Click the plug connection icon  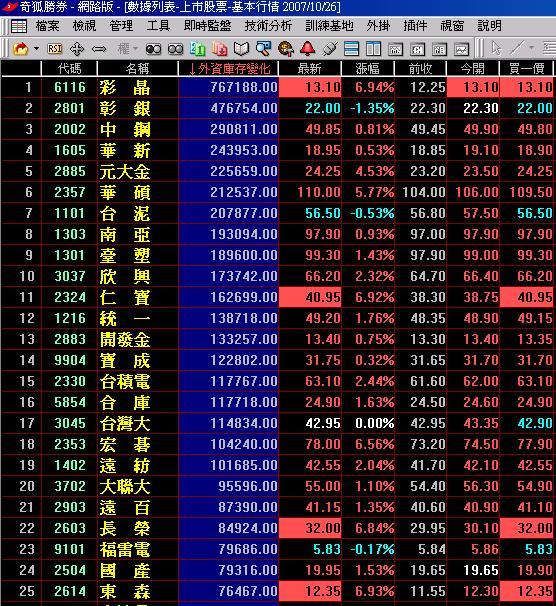[330, 49]
